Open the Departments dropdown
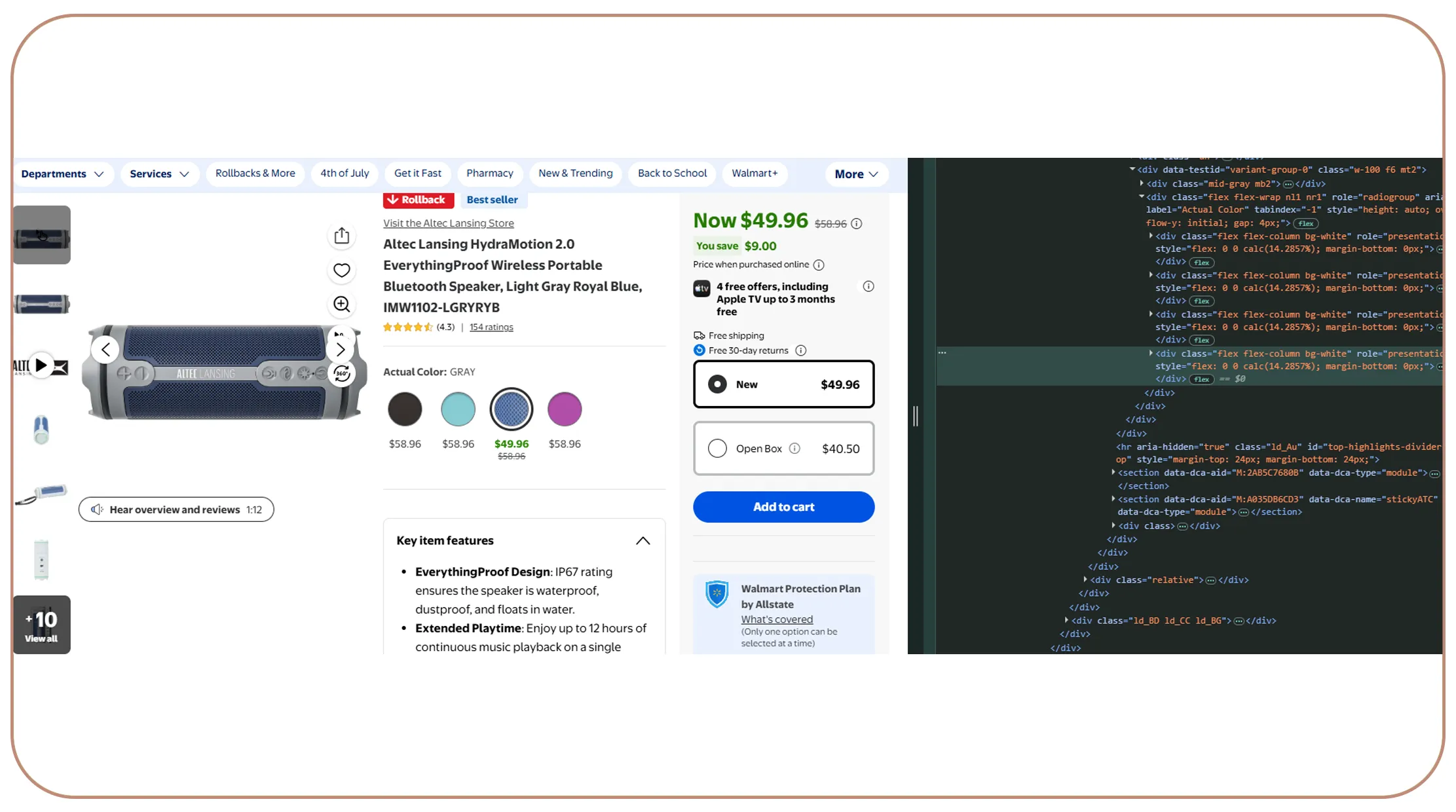Image resolution: width=1456 pixels, height=812 pixels. tap(63, 174)
